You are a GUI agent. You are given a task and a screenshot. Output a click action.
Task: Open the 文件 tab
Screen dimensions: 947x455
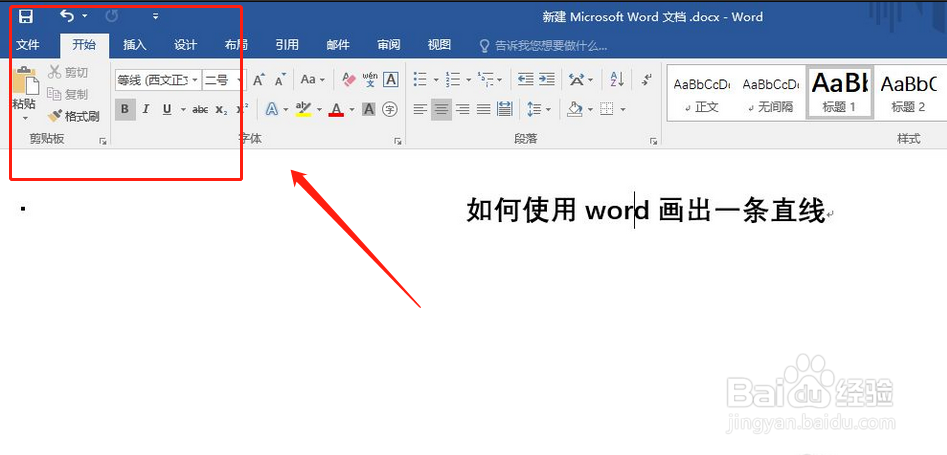(x=27, y=45)
